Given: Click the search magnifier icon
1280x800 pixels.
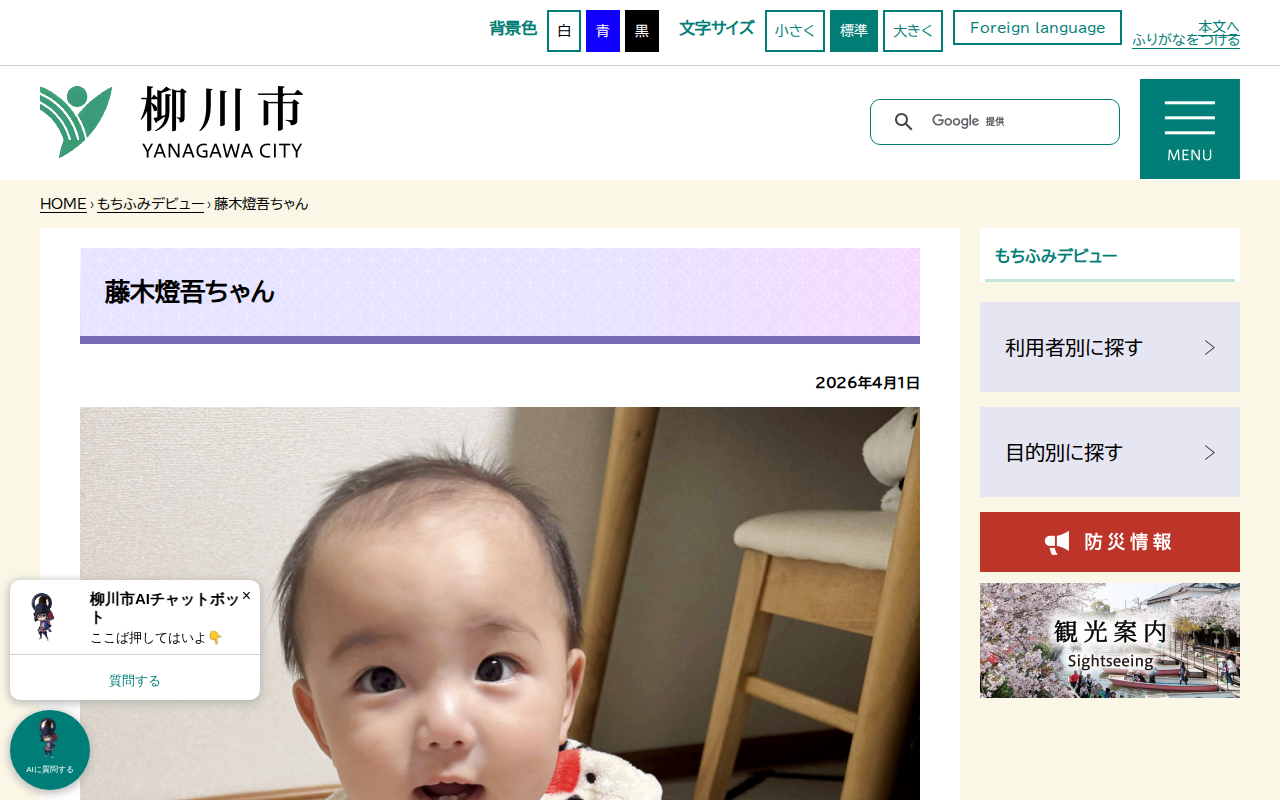Looking at the screenshot, I should (903, 122).
